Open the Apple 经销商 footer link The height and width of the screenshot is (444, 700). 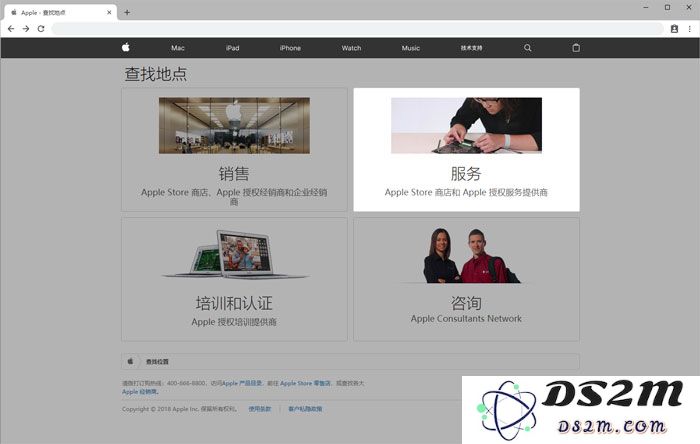[140, 392]
